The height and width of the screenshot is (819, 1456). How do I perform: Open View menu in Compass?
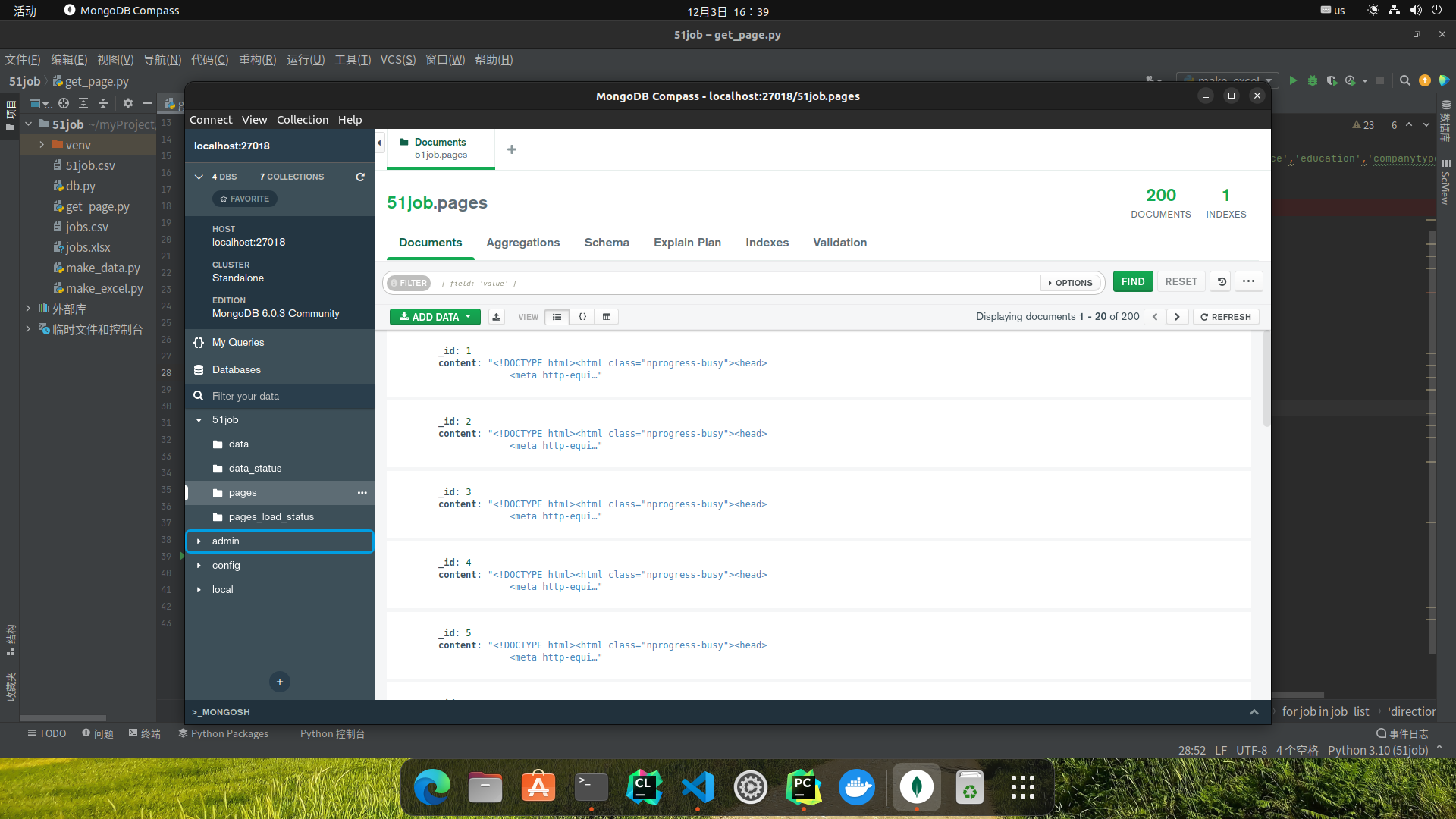255,120
